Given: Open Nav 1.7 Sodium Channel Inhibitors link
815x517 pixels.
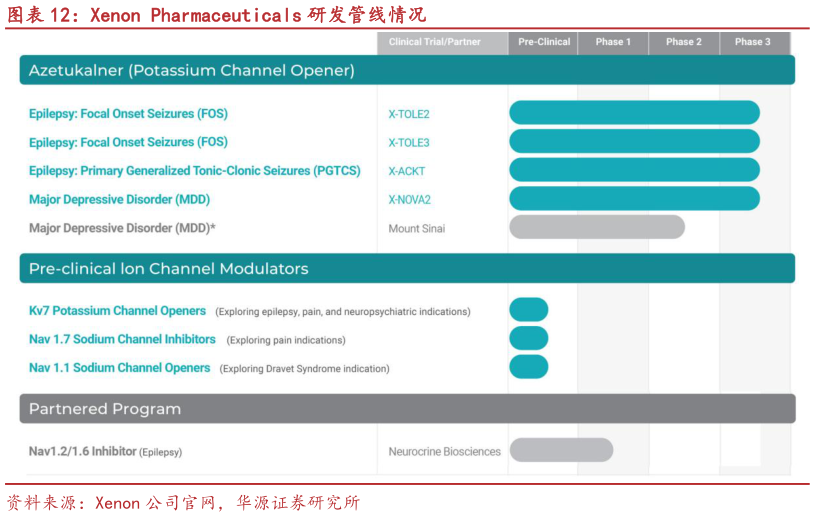Looking at the screenshot, I should coord(122,339).
